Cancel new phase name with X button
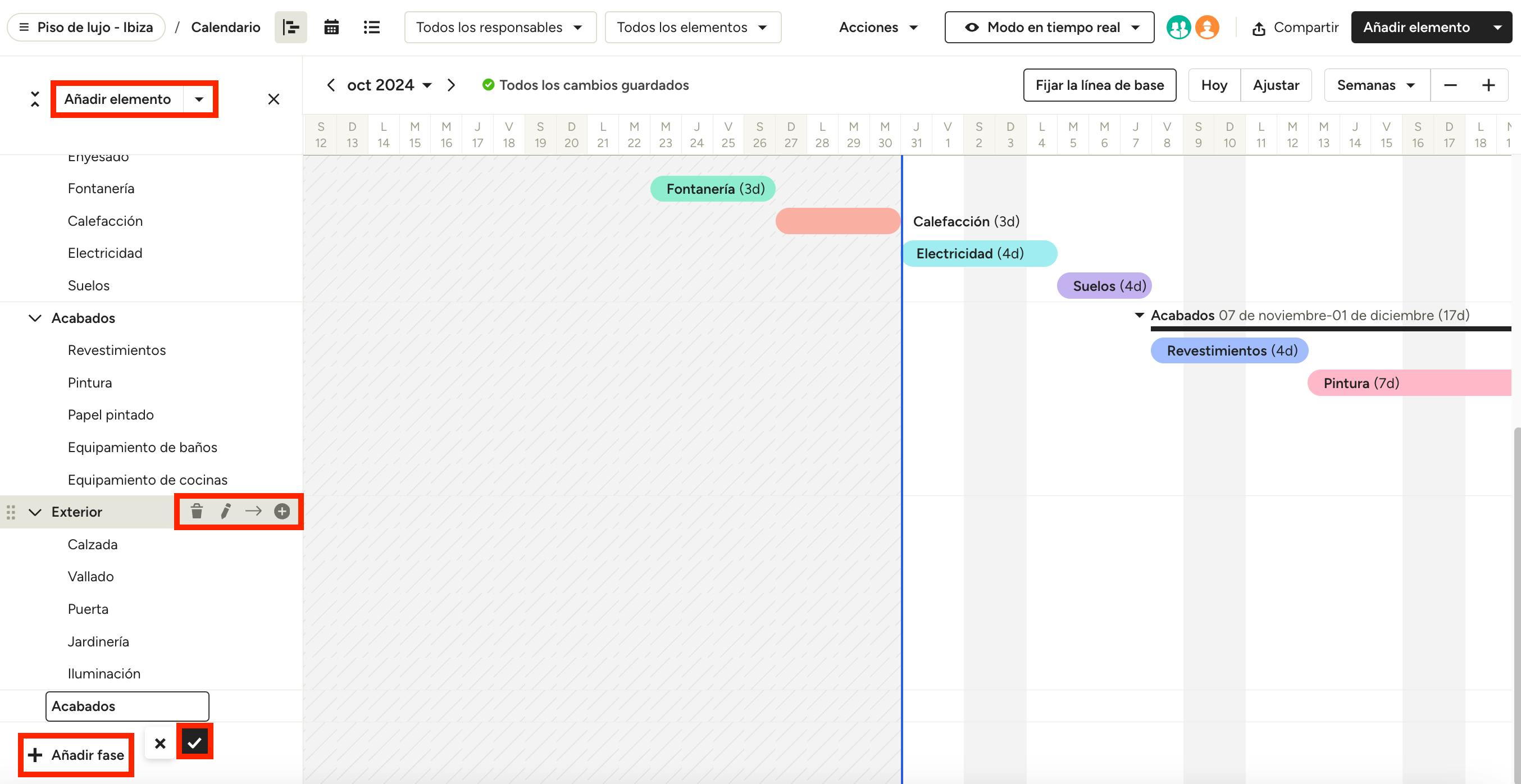This screenshot has width=1521, height=784. (160, 743)
